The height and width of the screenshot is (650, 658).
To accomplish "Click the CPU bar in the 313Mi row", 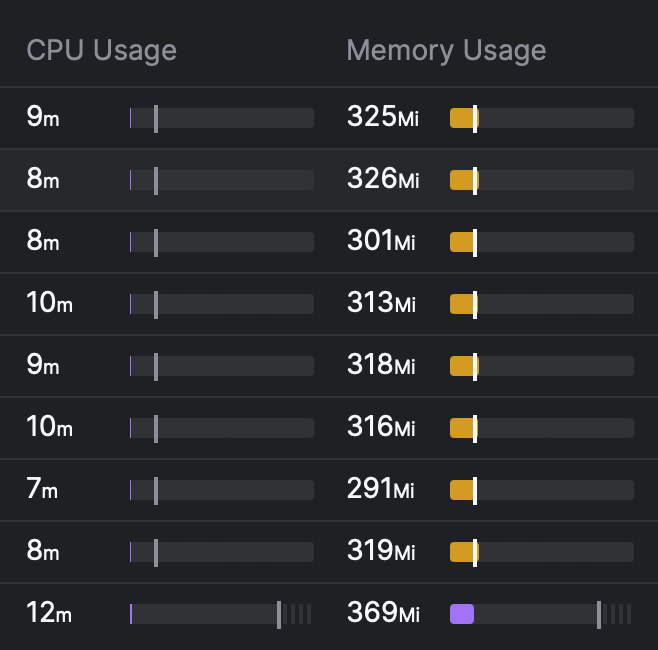I will 220,304.
